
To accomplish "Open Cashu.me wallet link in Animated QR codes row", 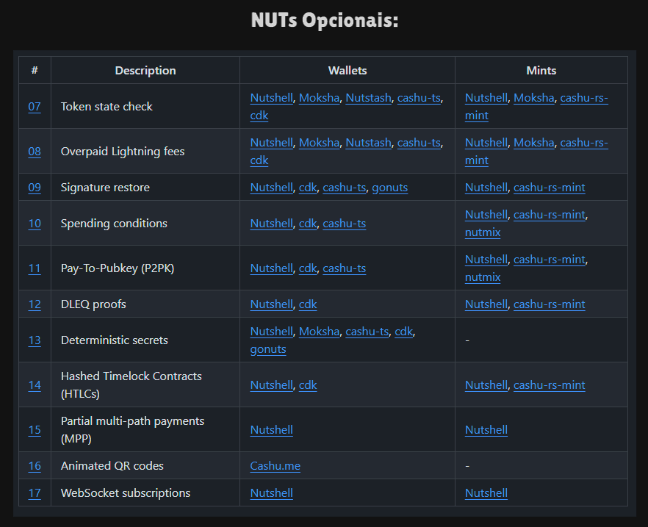I will (x=275, y=466).
